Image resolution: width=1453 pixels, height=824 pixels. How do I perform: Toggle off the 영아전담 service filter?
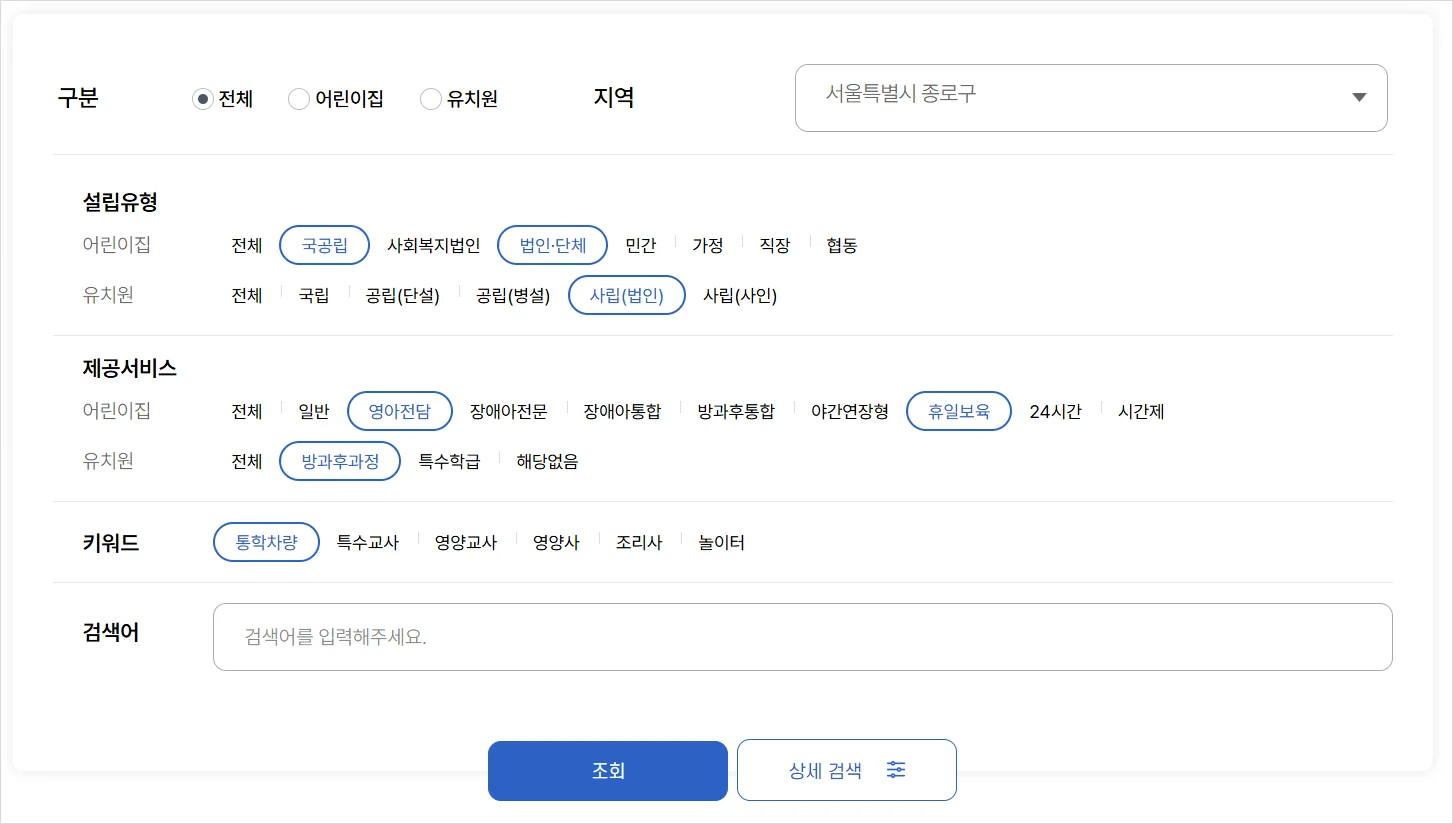(x=400, y=411)
